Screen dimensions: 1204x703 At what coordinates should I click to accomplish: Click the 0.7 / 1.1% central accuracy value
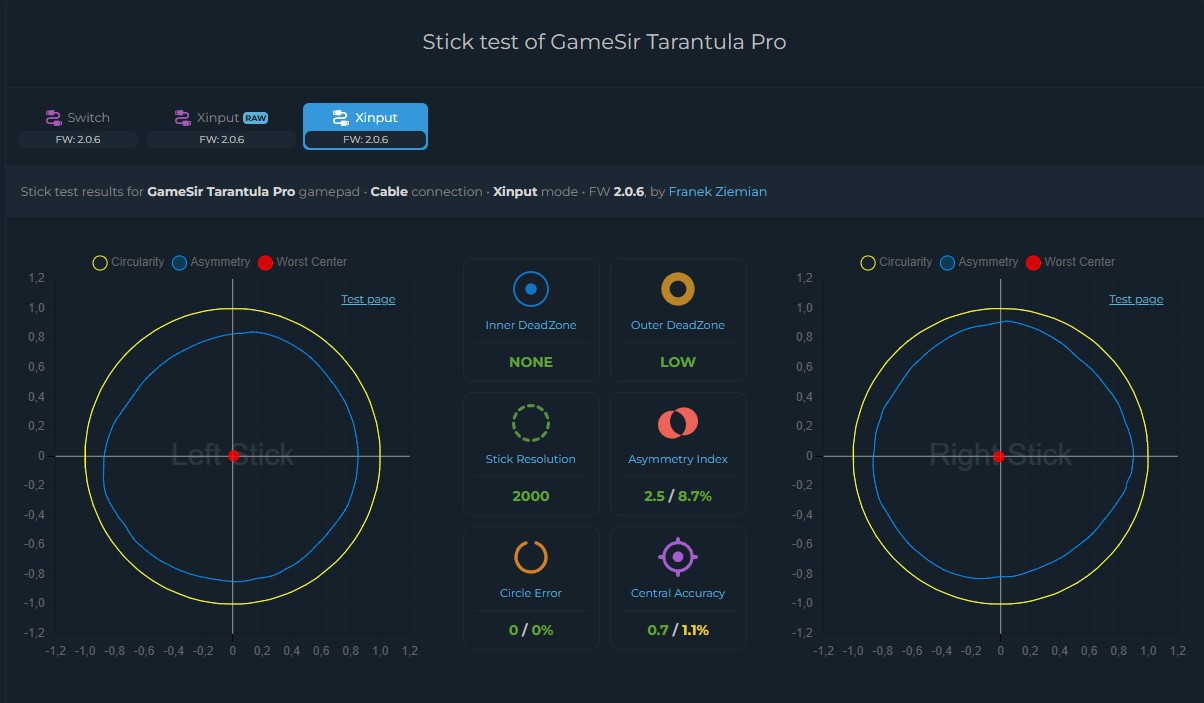(x=678, y=630)
